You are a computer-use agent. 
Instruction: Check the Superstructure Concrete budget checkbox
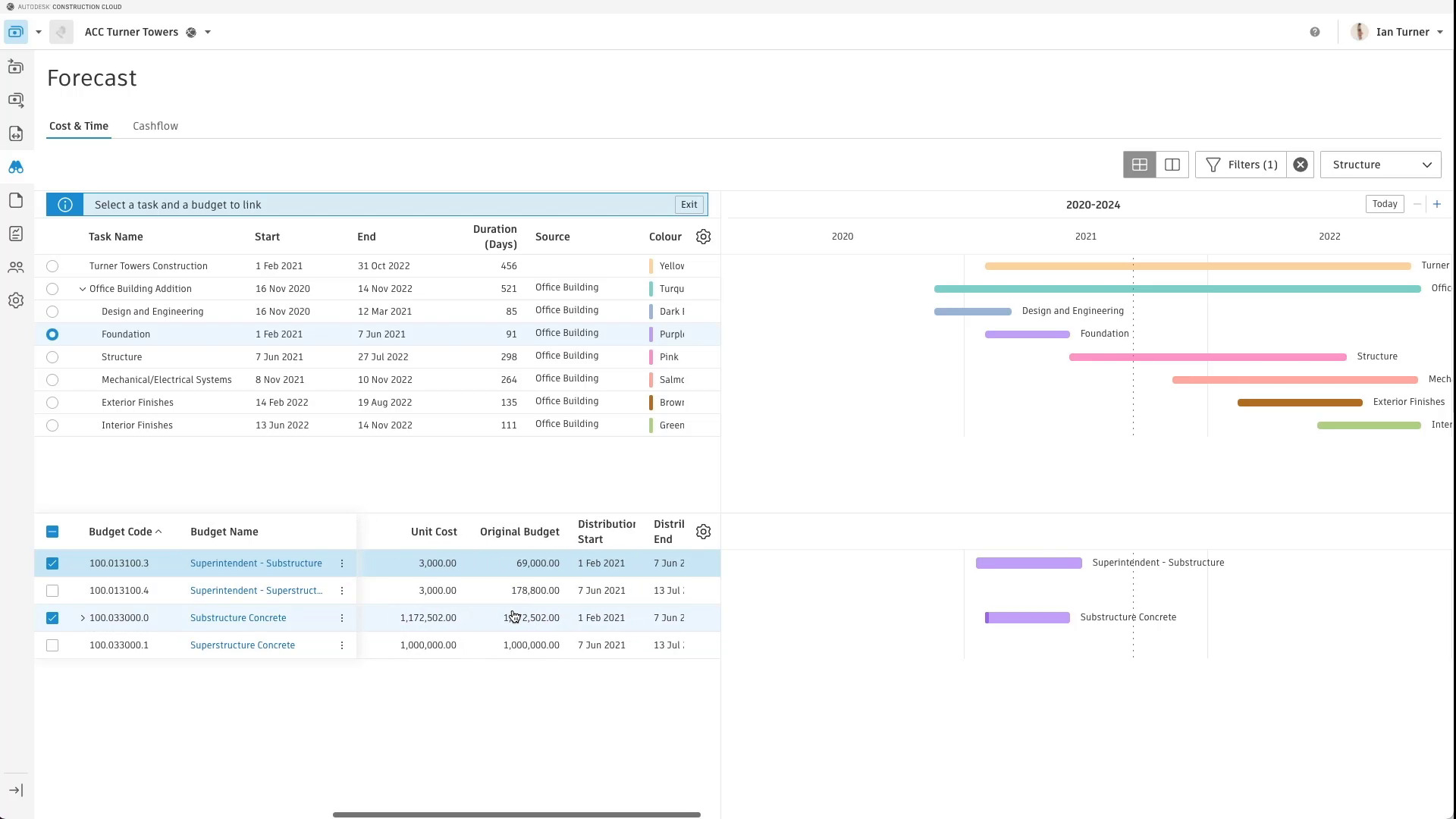point(52,645)
